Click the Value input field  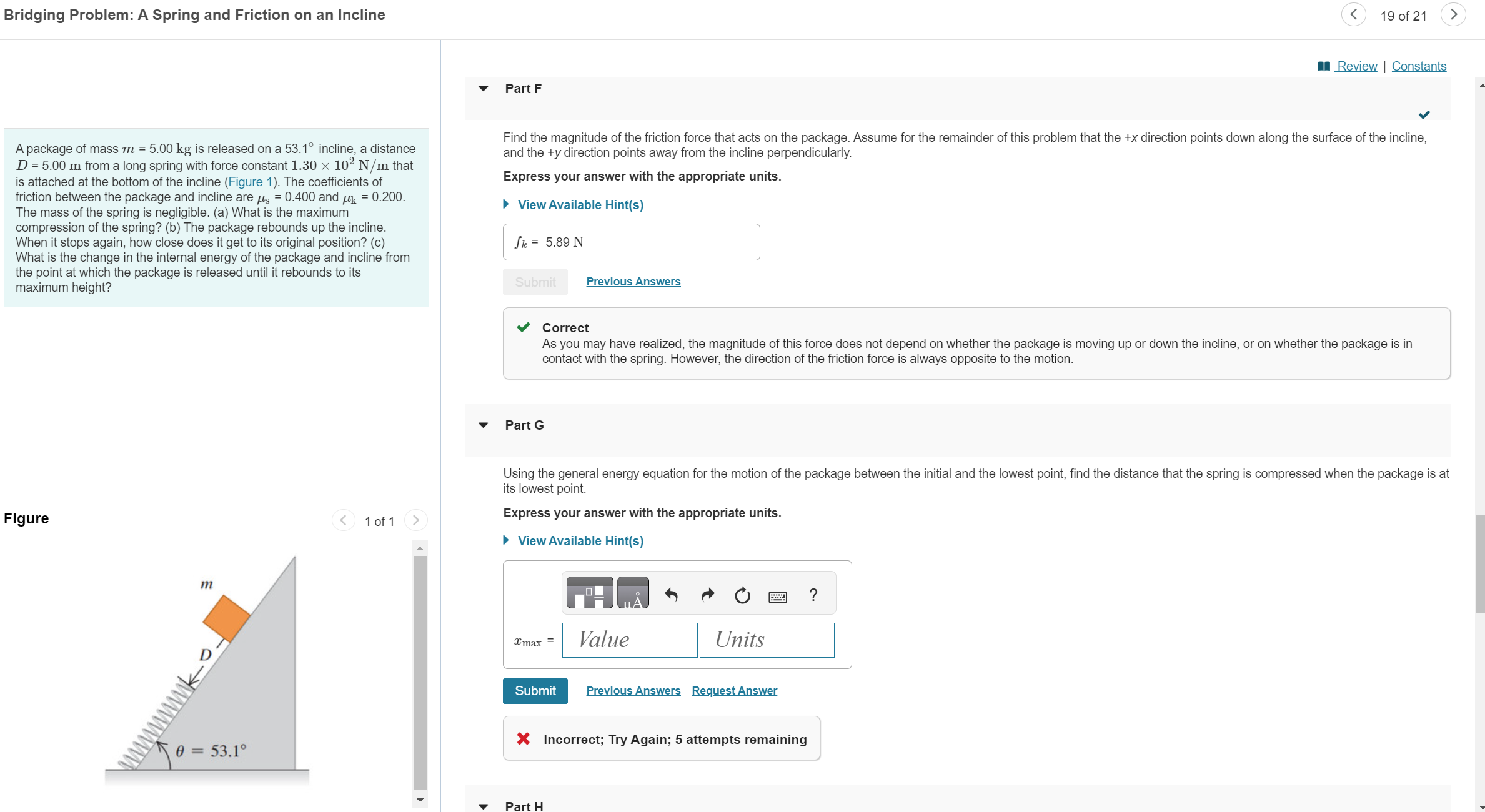click(x=630, y=640)
